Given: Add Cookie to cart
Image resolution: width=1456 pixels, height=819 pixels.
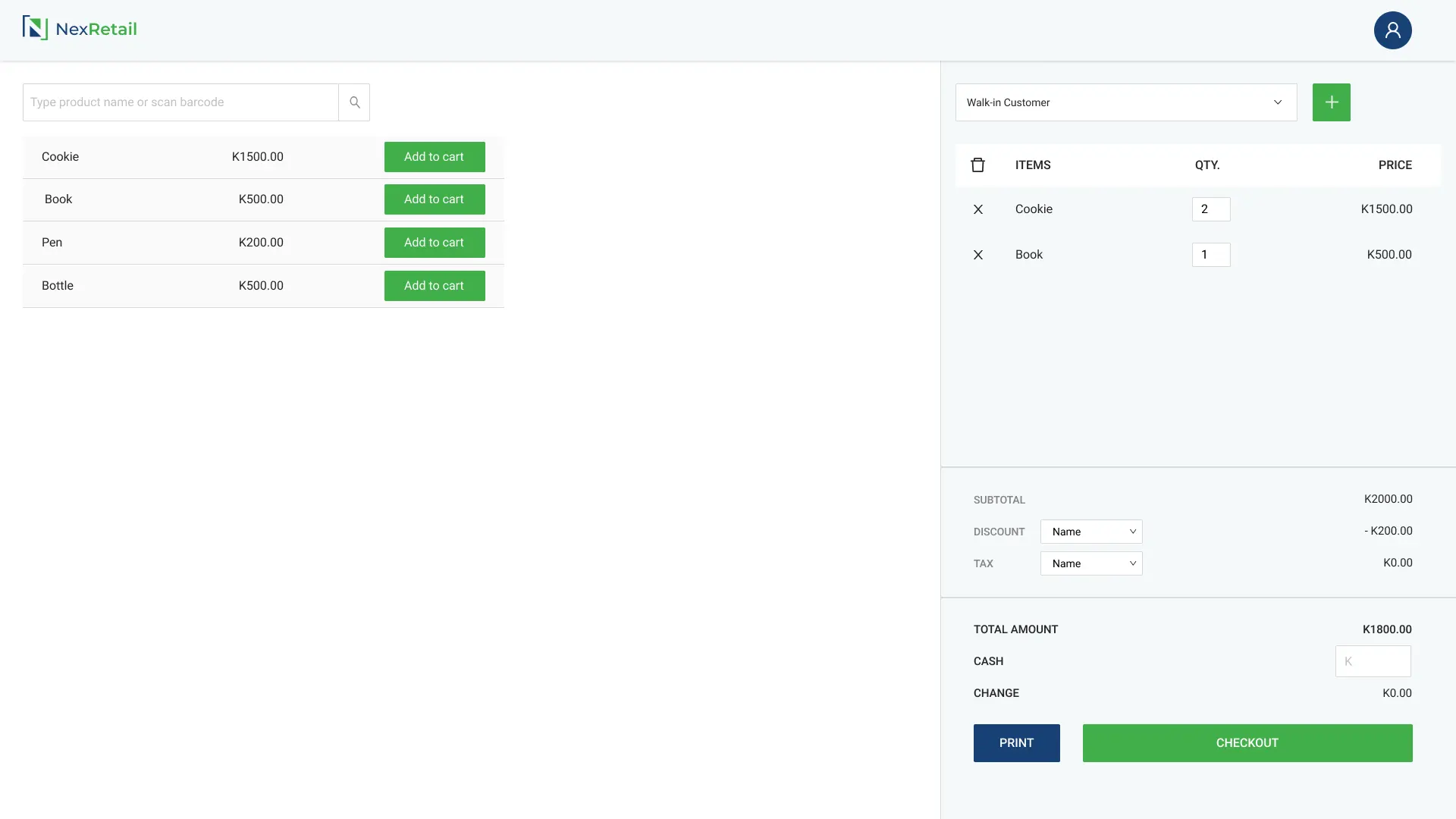Looking at the screenshot, I should (x=434, y=156).
